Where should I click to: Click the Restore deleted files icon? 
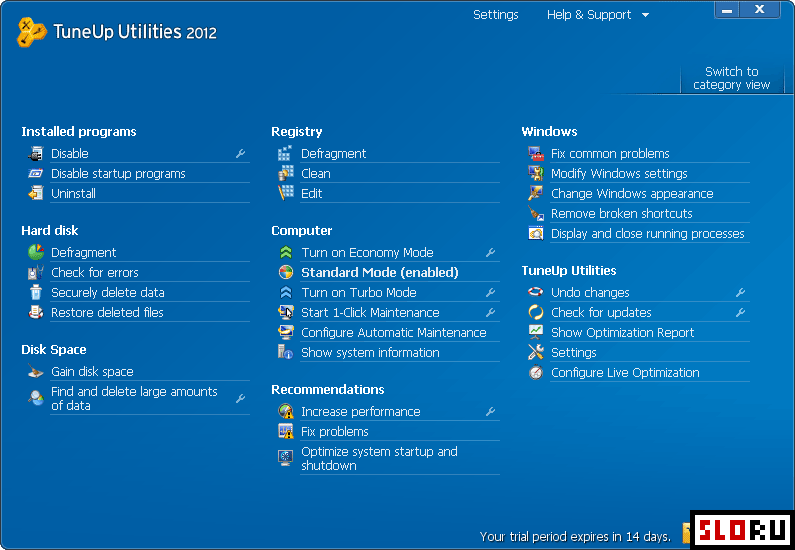tap(35, 312)
